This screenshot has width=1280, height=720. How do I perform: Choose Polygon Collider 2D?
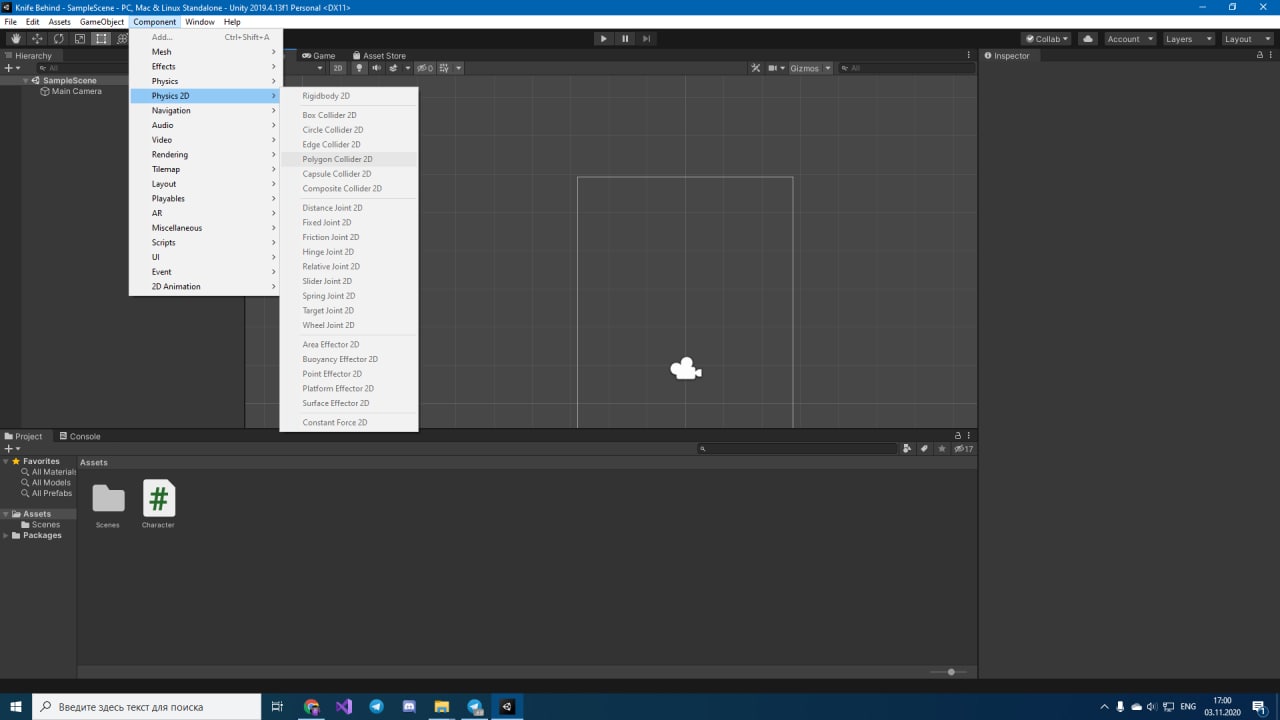pyautogui.click(x=349, y=159)
